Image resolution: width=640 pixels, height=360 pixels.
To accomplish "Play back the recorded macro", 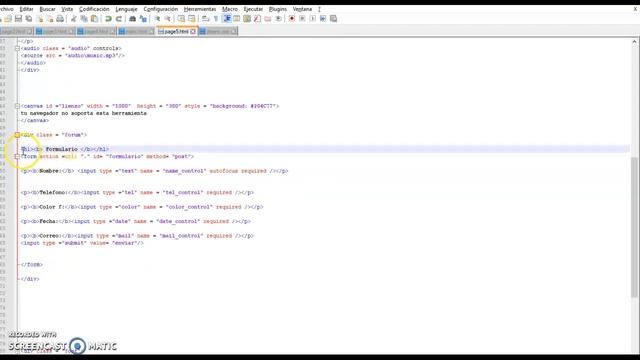I will pos(313,19).
